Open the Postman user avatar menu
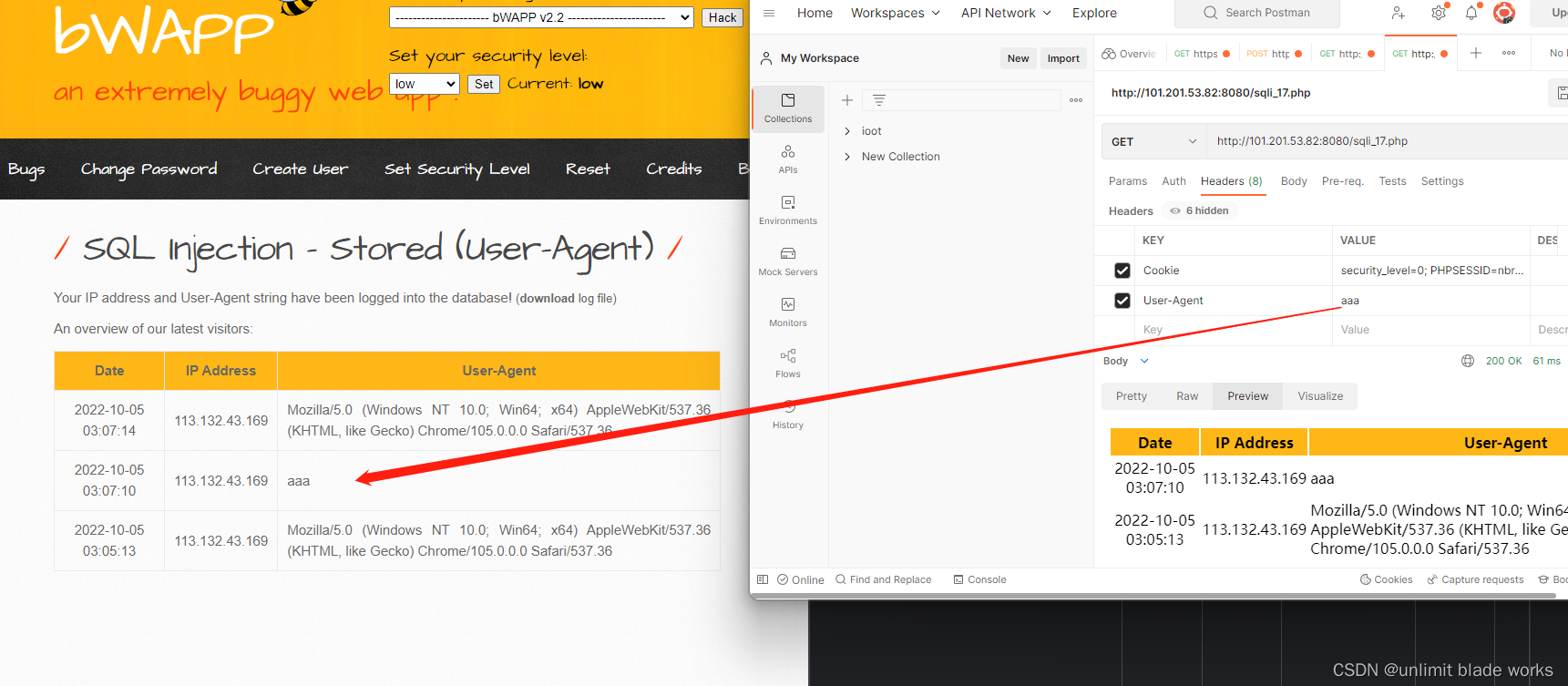 (1504, 13)
